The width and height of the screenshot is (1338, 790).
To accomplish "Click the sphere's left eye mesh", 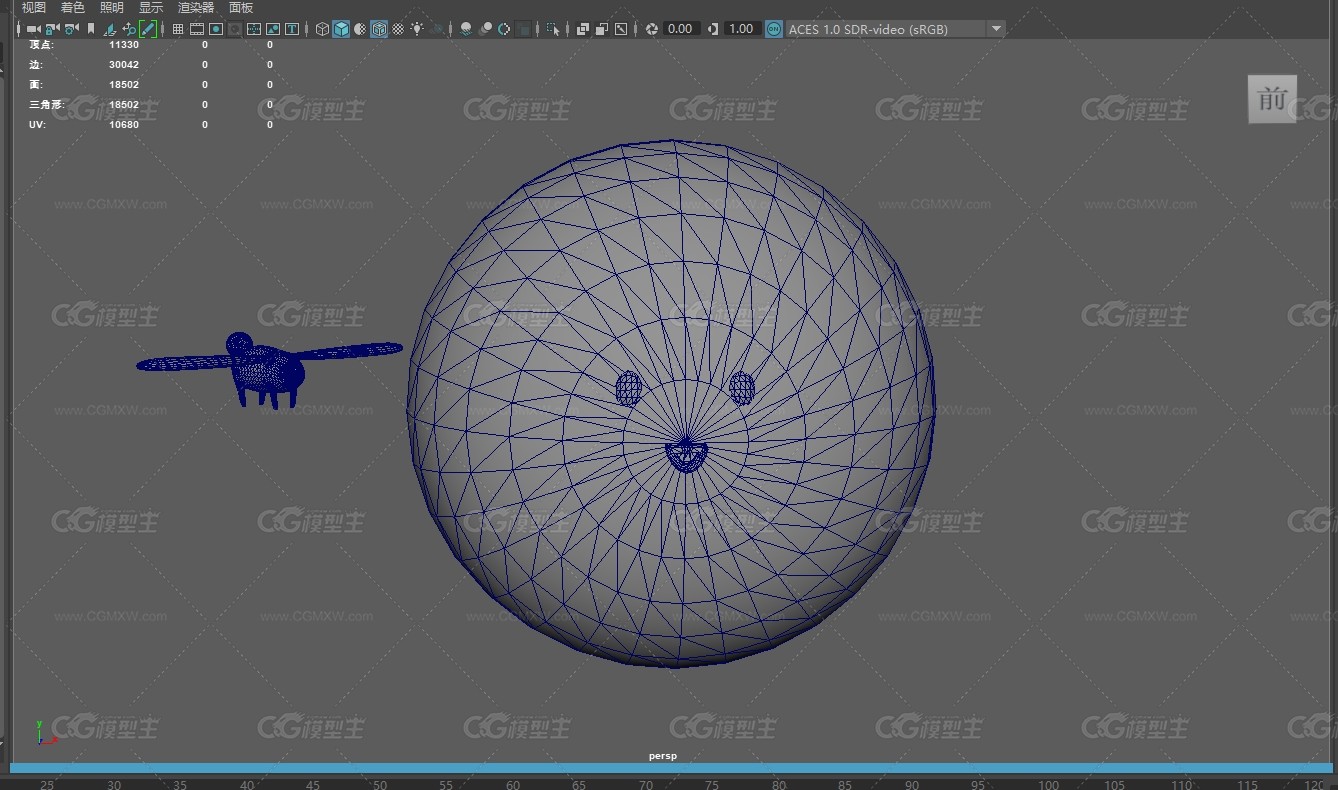I will (628, 388).
